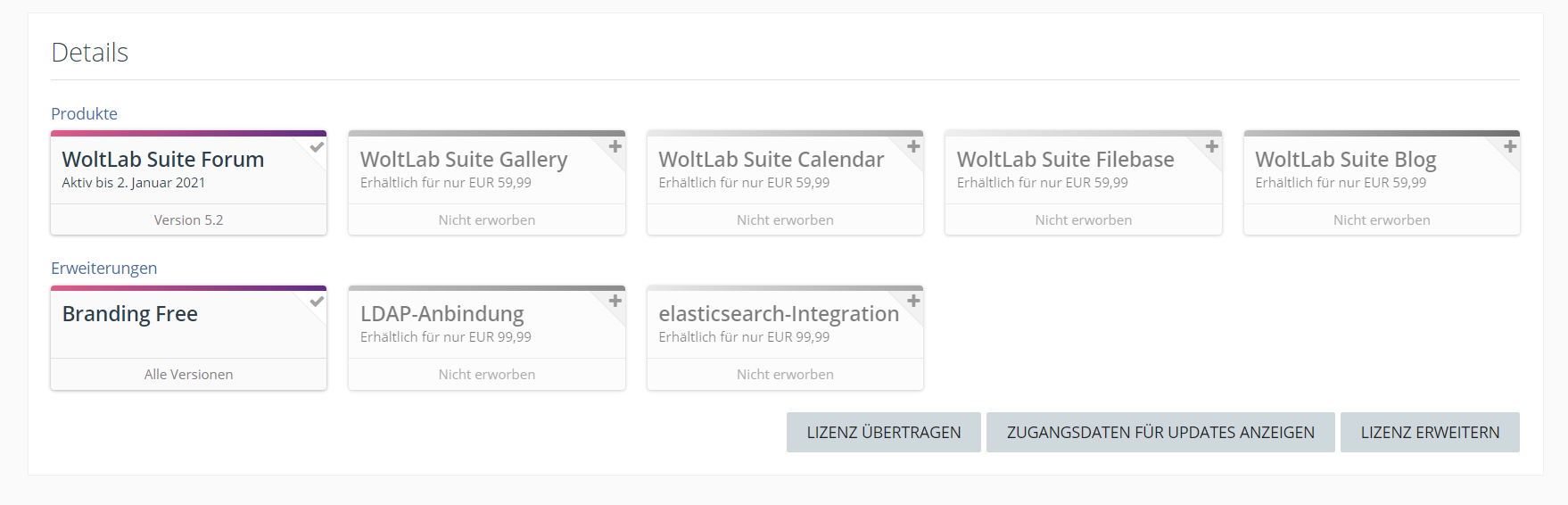Image resolution: width=1568 pixels, height=505 pixels.
Task: Click the Branding Free title
Action: tap(130, 314)
